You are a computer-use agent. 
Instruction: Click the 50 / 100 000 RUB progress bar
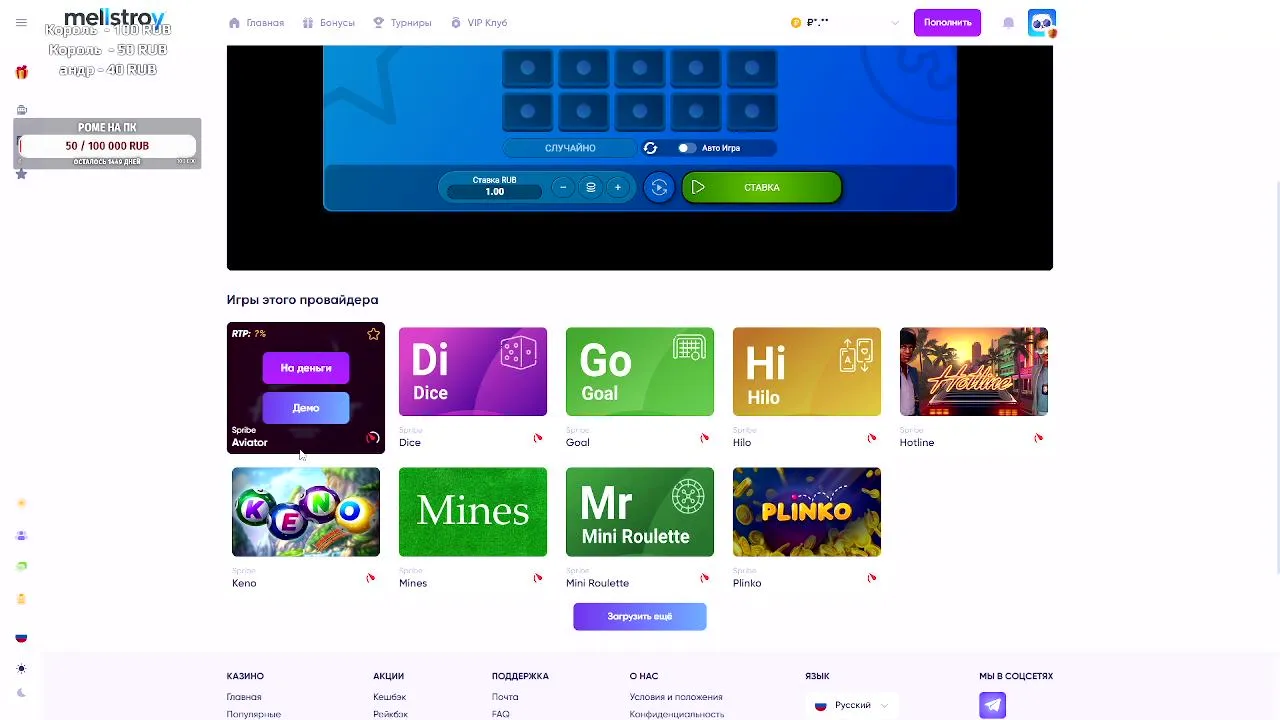click(107, 146)
